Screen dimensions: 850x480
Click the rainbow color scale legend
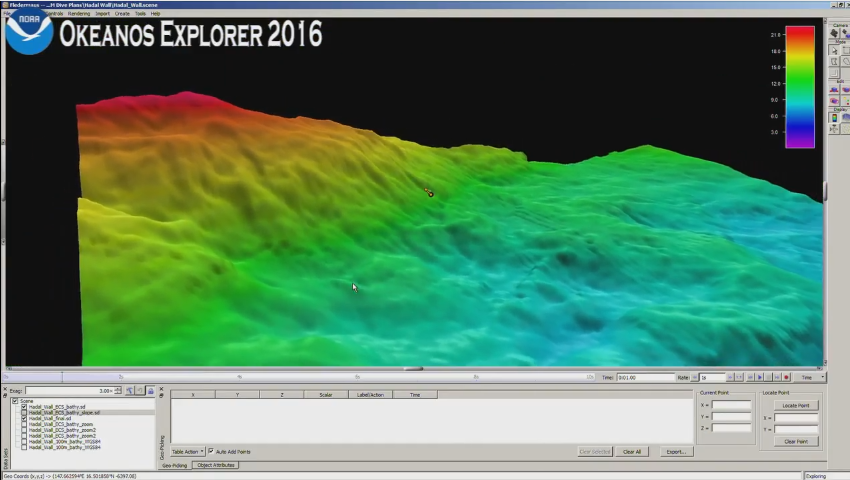[x=800, y=87]
